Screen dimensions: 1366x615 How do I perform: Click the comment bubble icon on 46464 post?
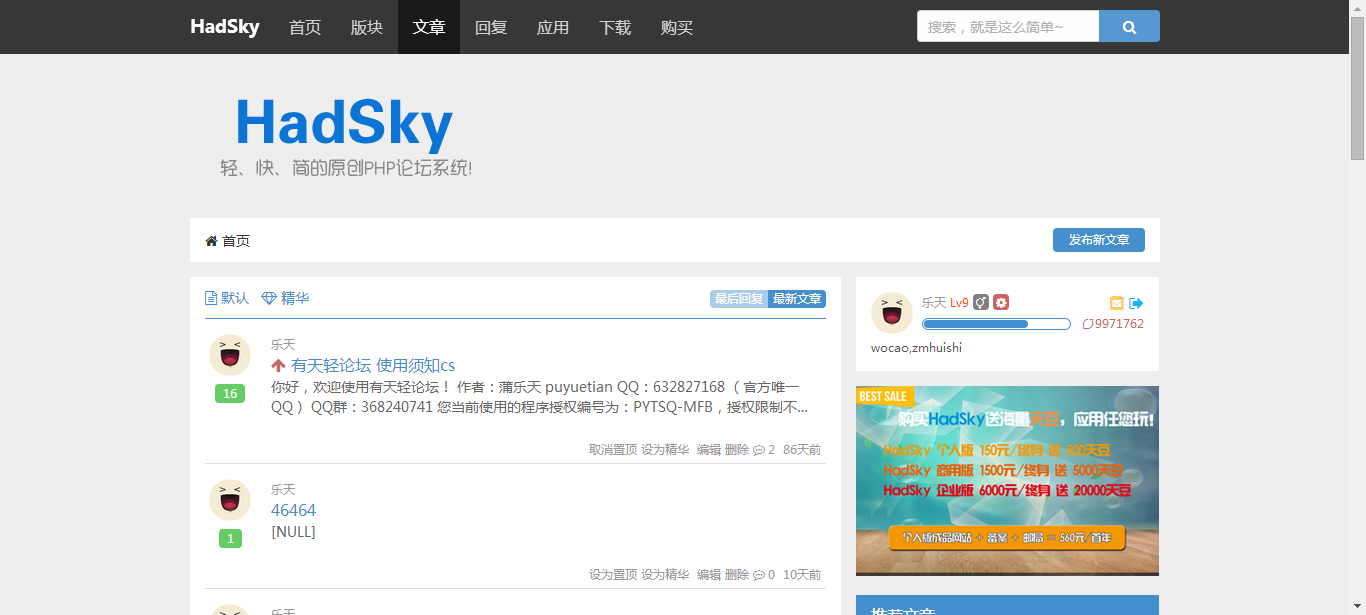coord(759,575)
